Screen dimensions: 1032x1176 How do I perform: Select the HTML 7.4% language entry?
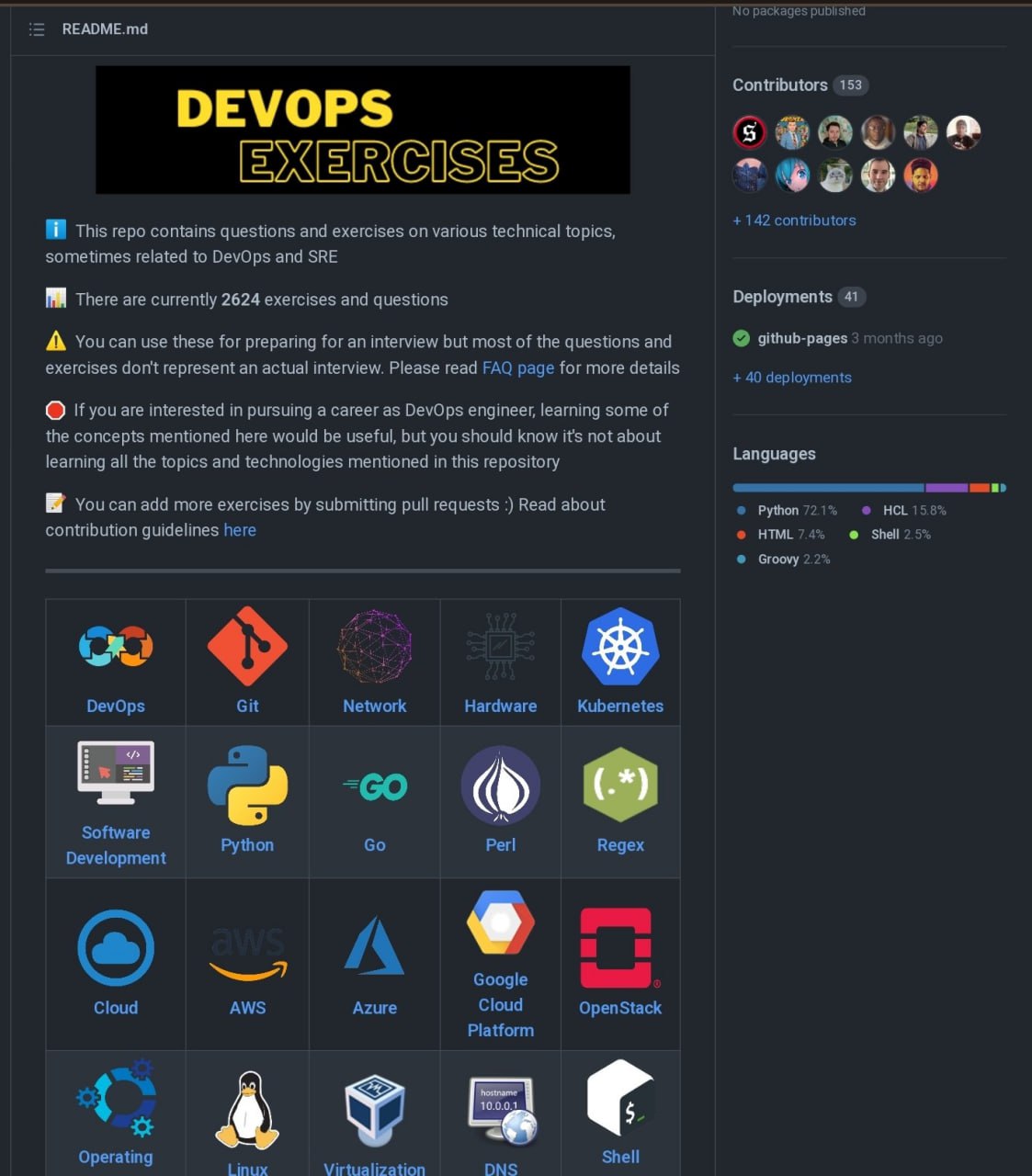780,534
